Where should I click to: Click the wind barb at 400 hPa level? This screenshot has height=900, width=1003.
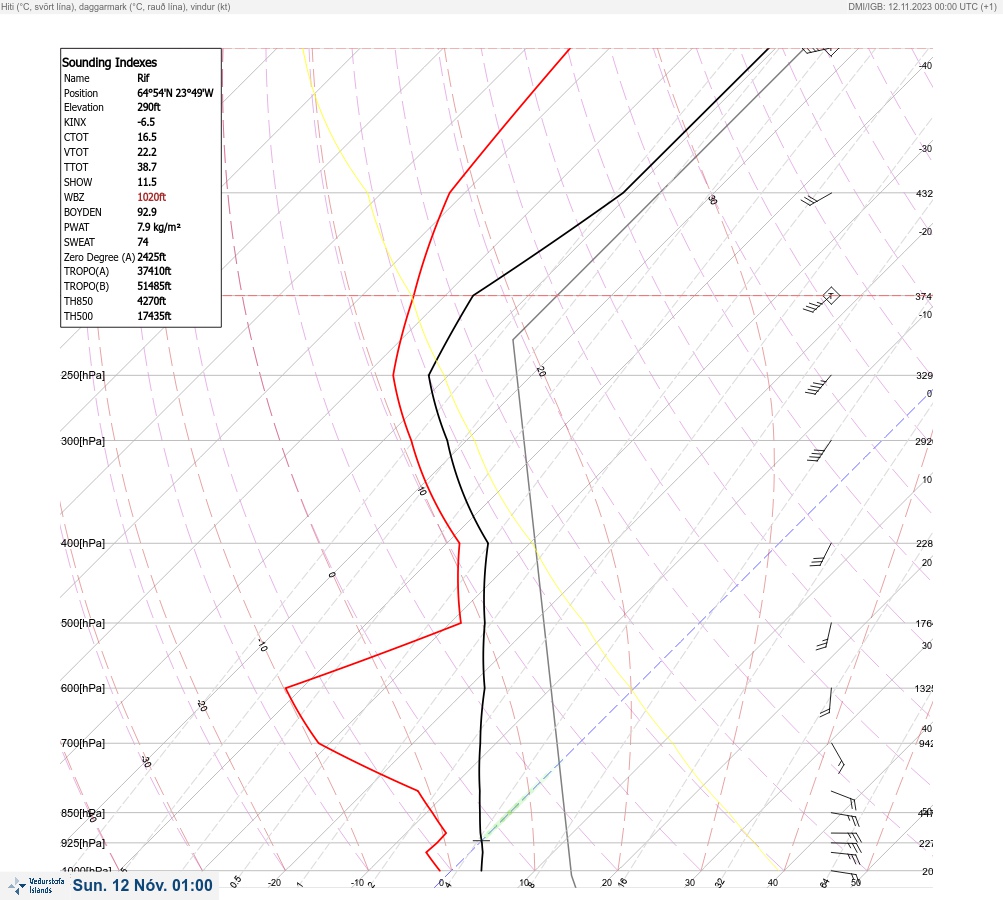point(821,555)
